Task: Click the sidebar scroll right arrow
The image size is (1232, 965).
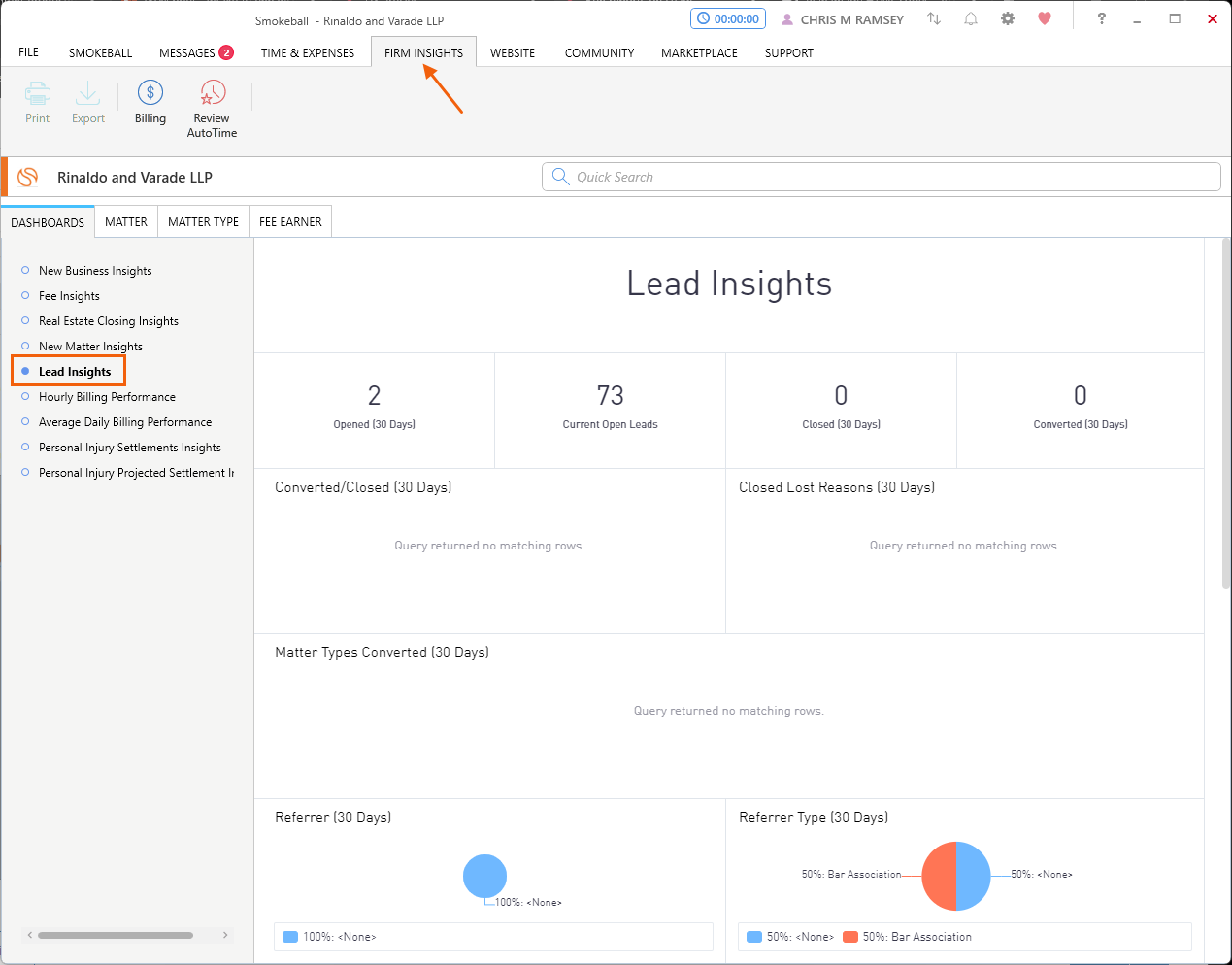Action: pyautogui.click(x=225, y=935)
